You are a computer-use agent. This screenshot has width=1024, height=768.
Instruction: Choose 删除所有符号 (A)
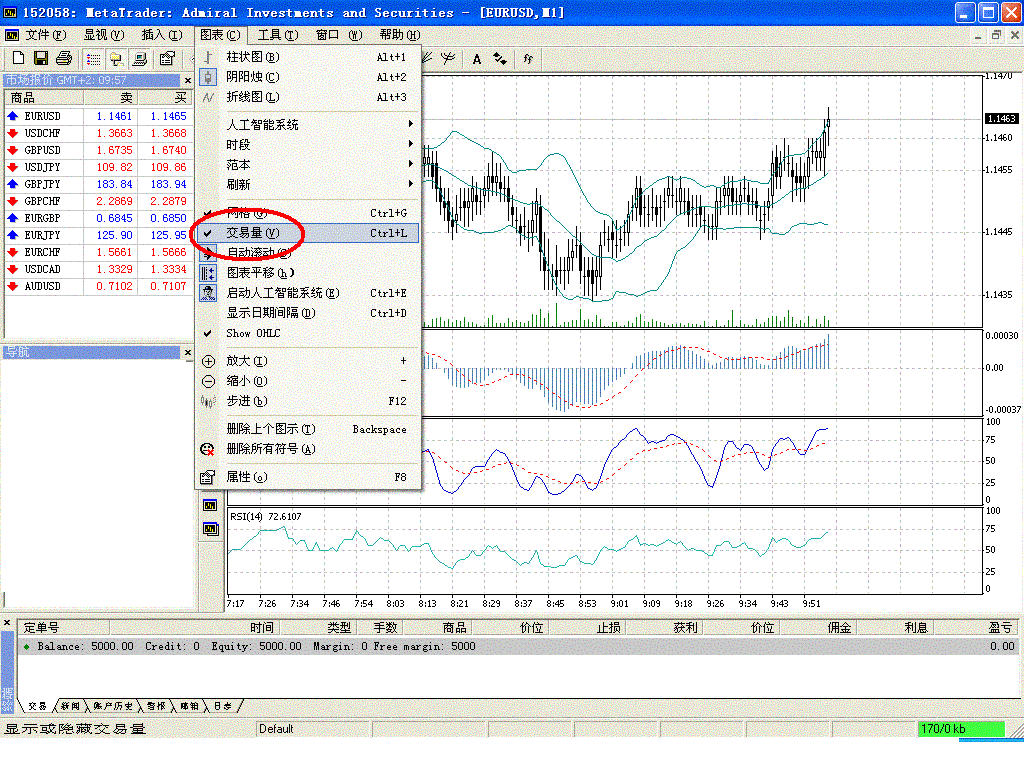(308, 449)
